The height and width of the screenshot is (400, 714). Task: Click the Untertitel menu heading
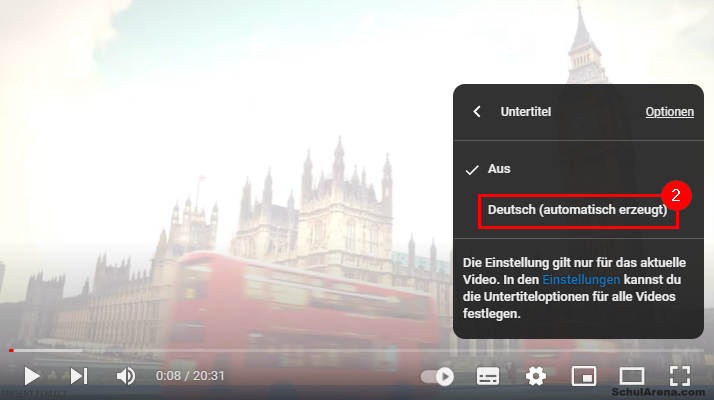point(525,112)
